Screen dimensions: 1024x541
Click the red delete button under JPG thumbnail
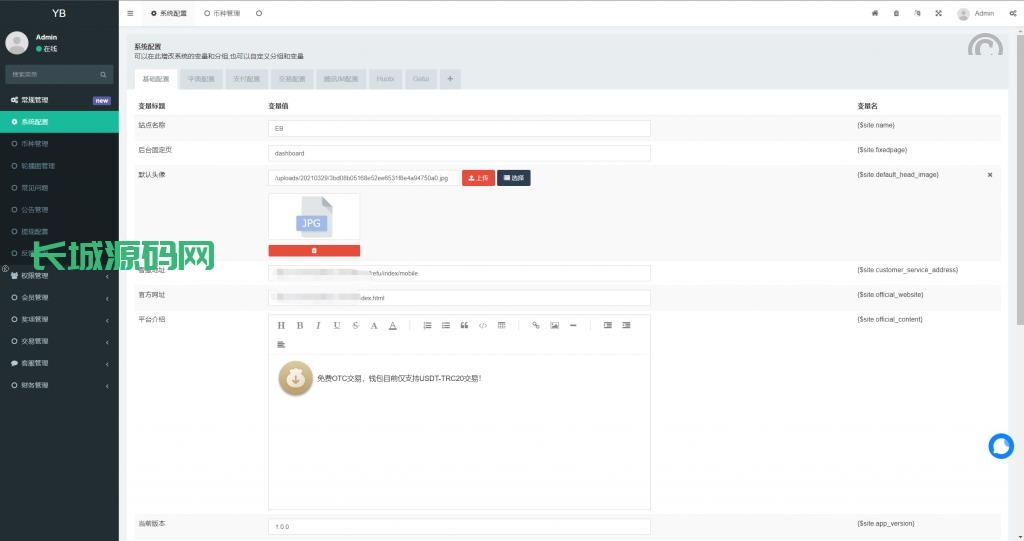click(314, 250)
